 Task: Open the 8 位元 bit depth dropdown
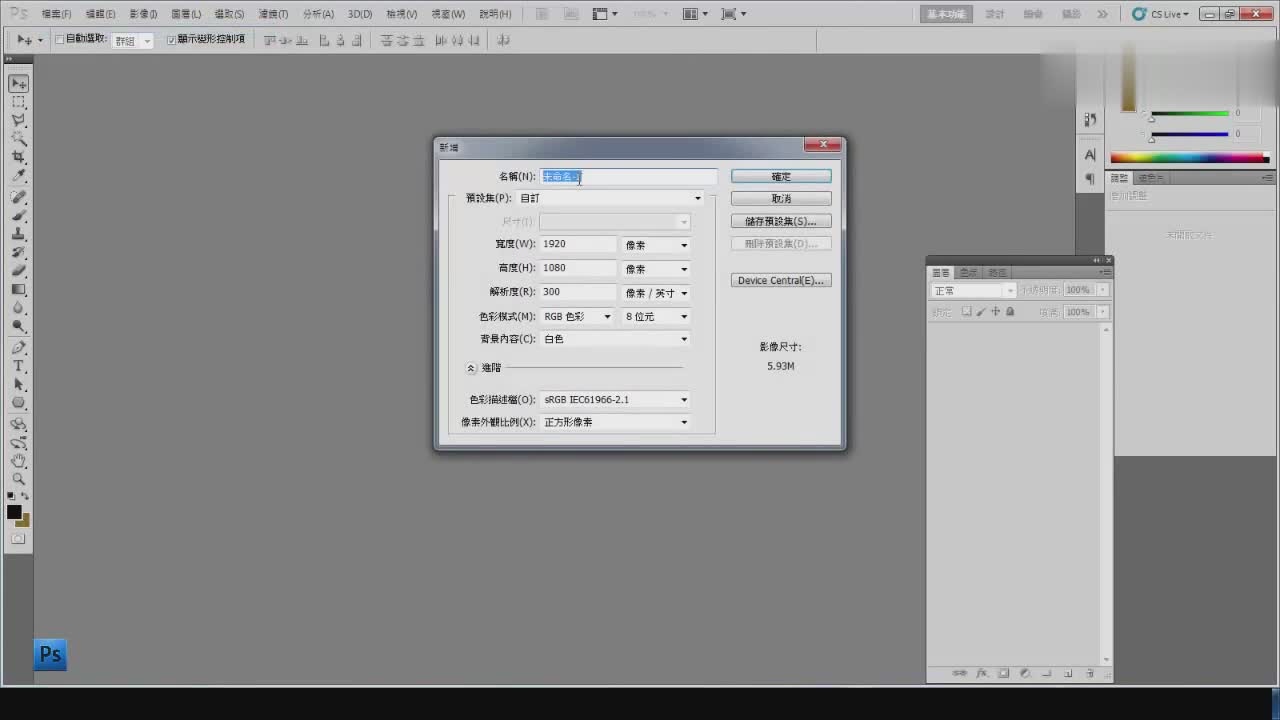pos(656,316)
